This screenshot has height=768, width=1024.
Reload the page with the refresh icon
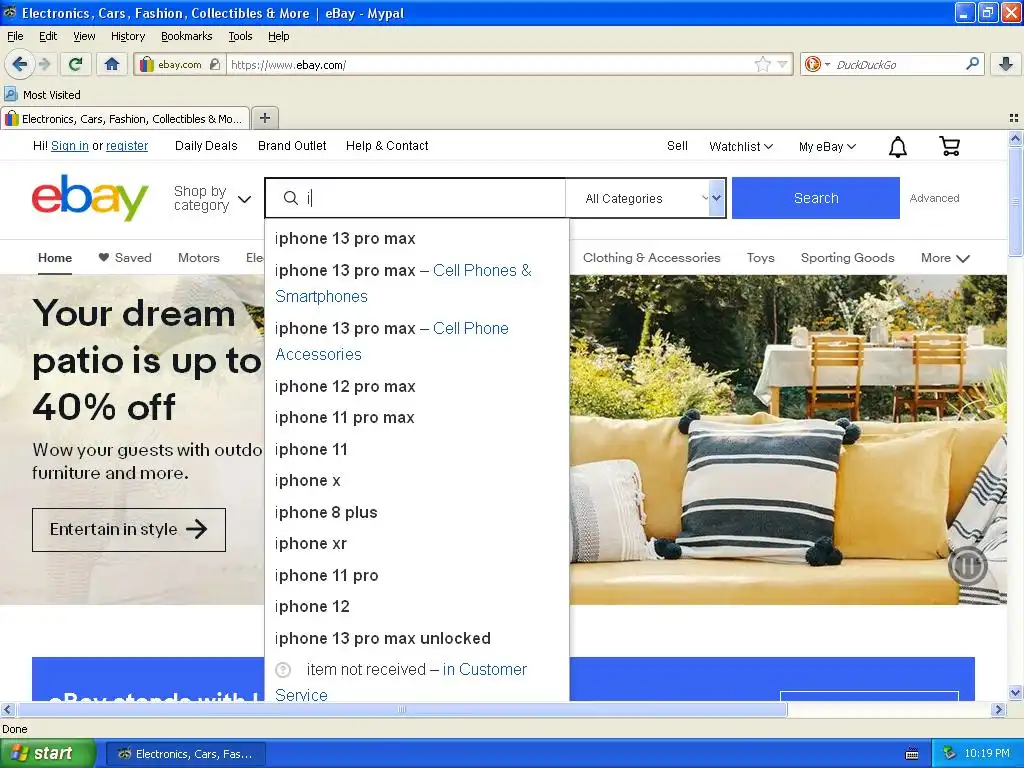[76, 64]
